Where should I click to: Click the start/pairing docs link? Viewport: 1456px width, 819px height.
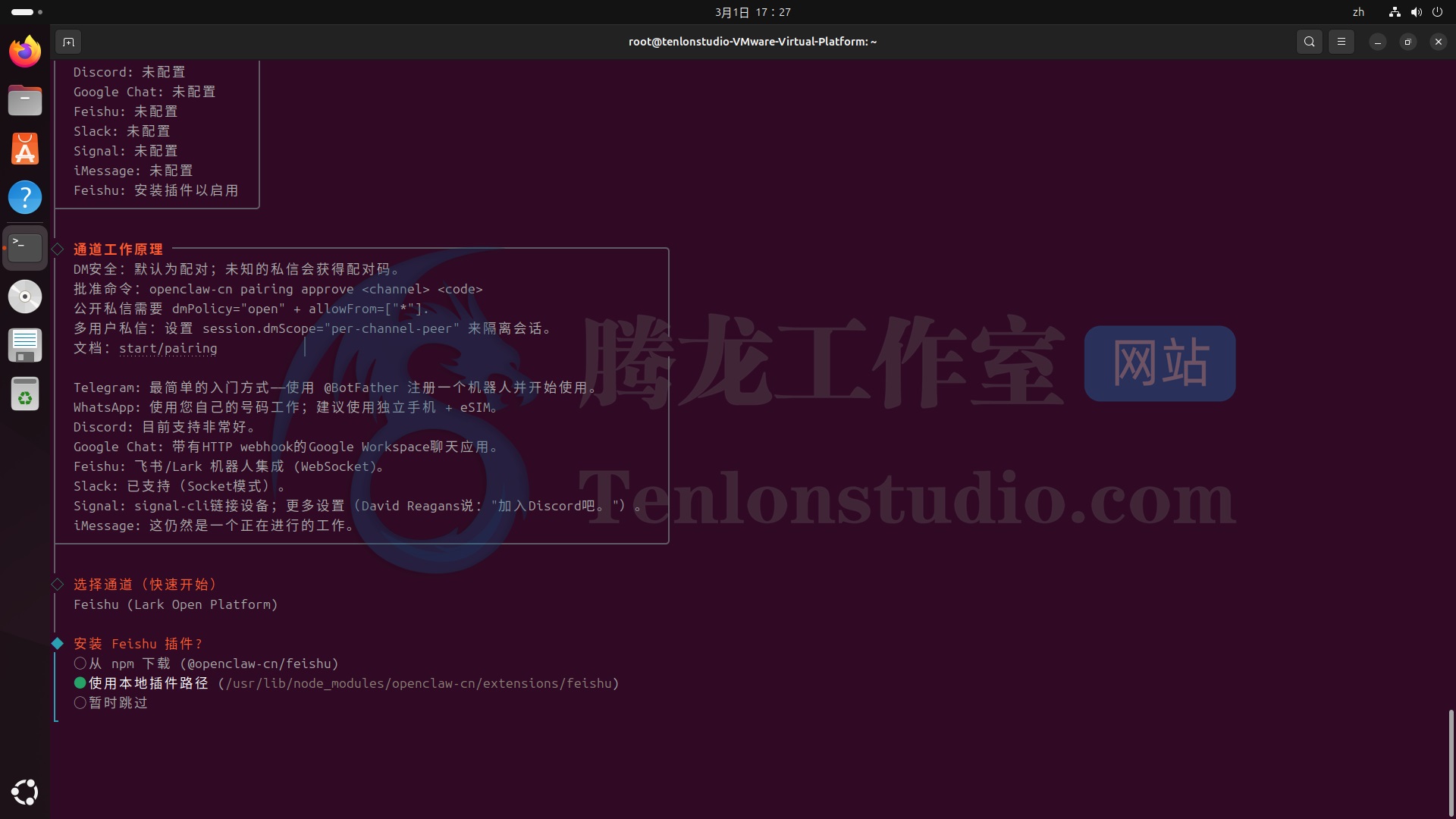(168, 348)
